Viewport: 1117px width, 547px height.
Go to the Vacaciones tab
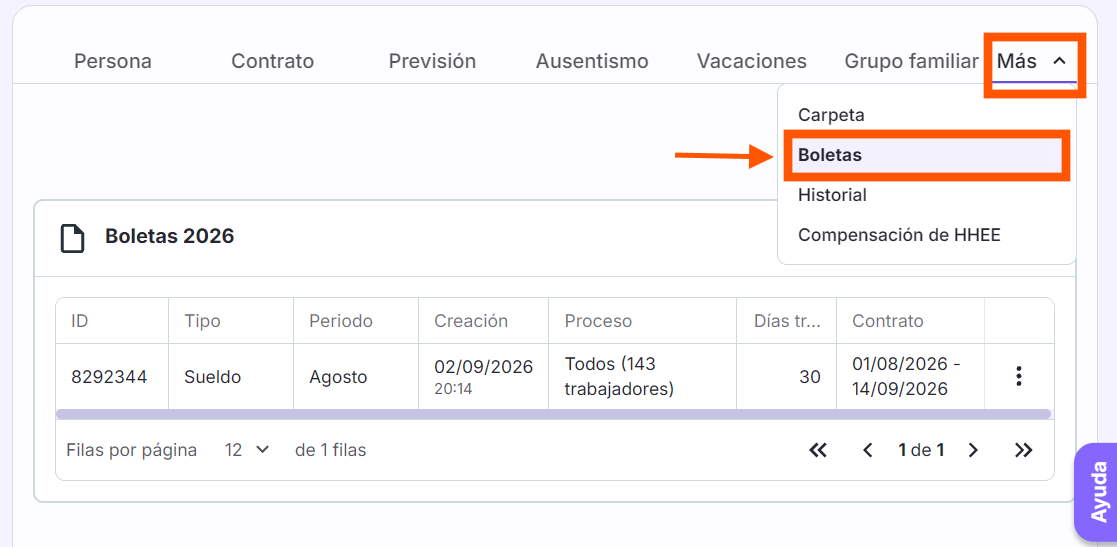click(x=752, y=61)
